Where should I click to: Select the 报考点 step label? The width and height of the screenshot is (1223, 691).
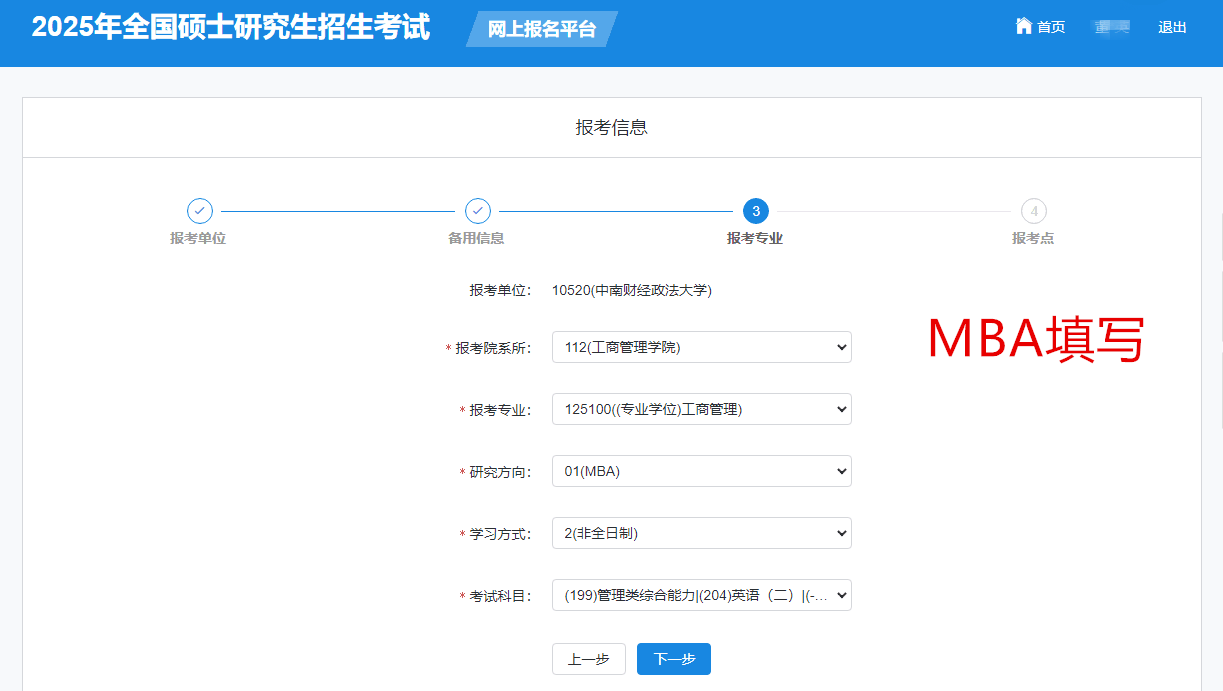click(1032, 238)
